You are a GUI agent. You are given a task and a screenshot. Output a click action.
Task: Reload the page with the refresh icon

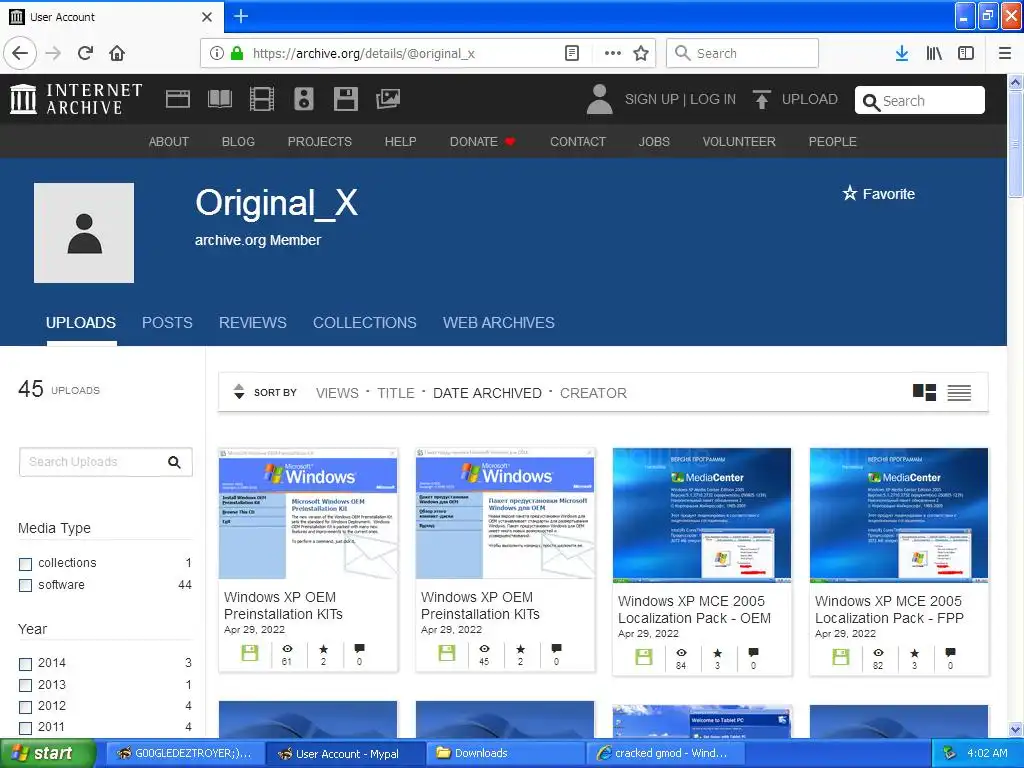(x=86, y=53)
